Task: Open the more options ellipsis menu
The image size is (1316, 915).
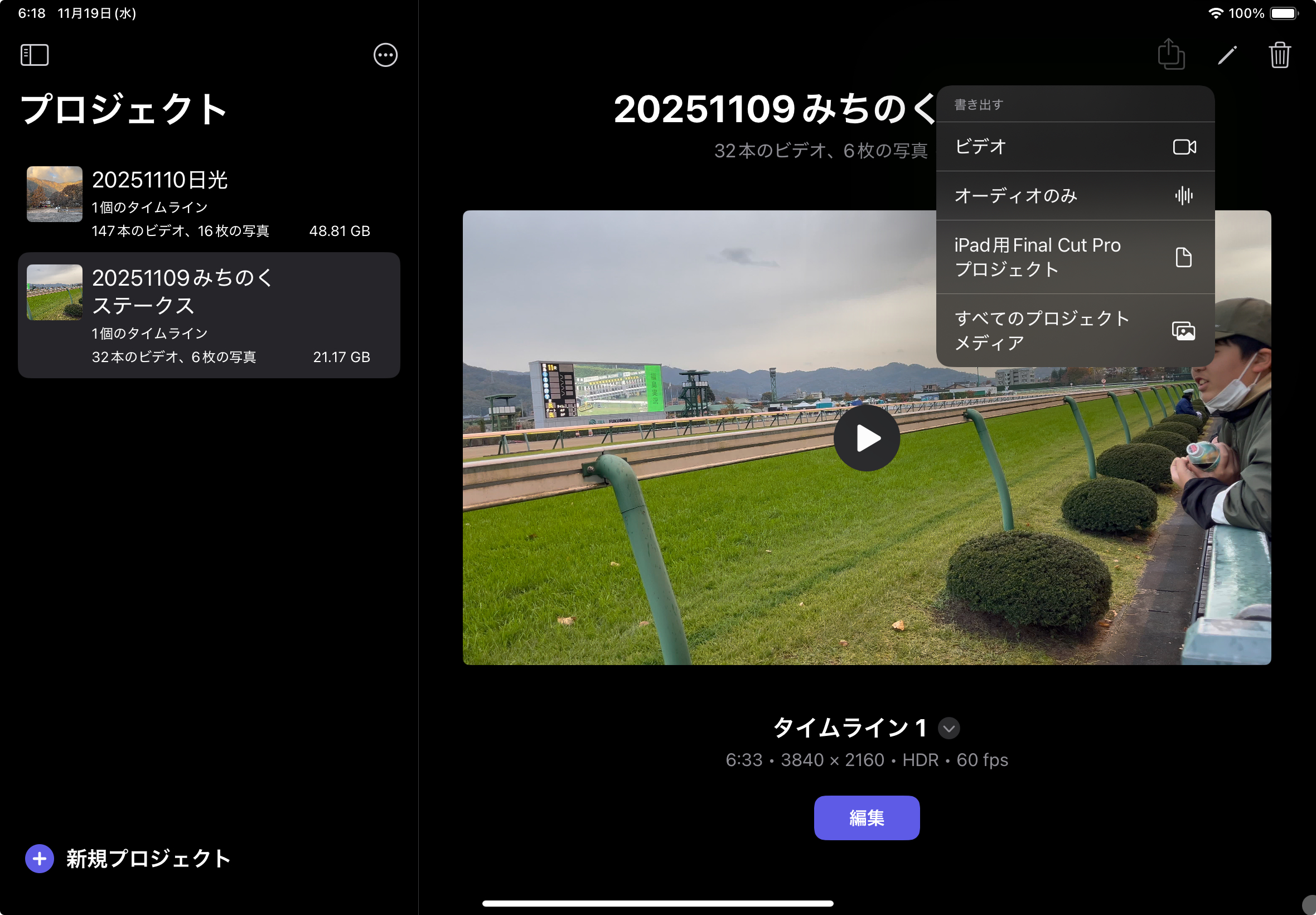Action: coord(385,55)
